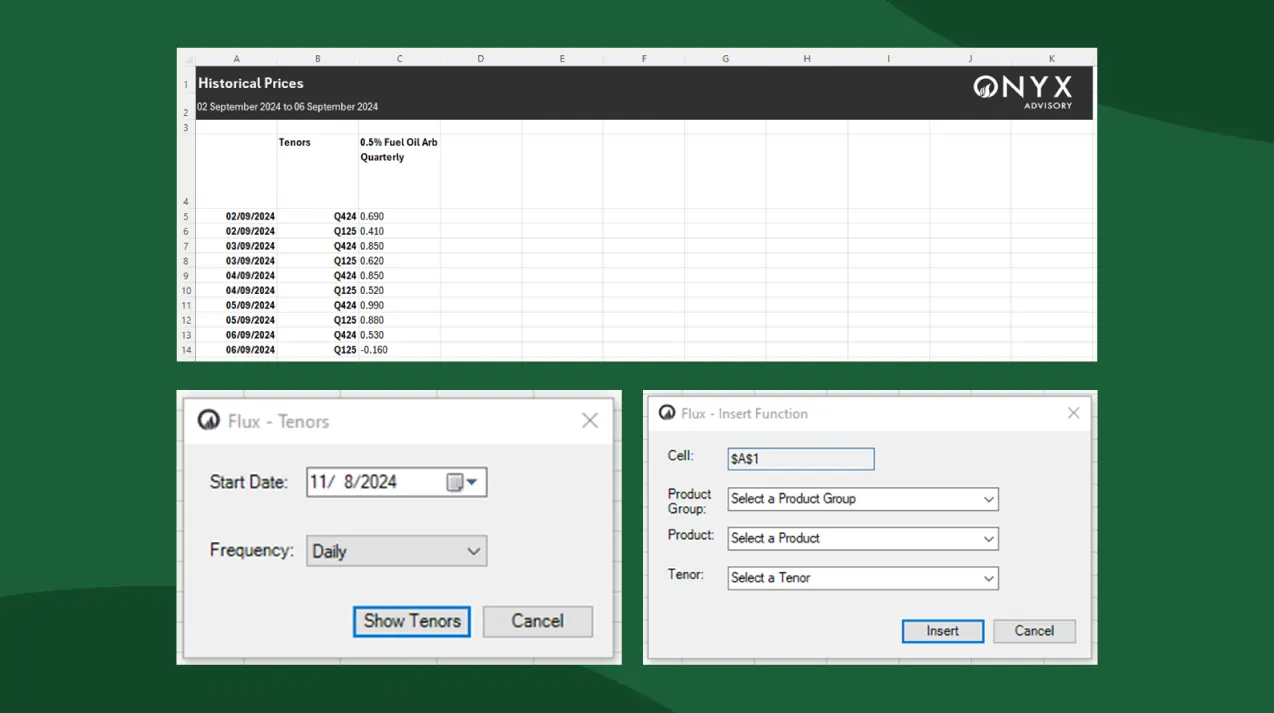1274x713 pixels.
Task: Open the Select a Product dropdown
Action: click(x=988, y=539)
